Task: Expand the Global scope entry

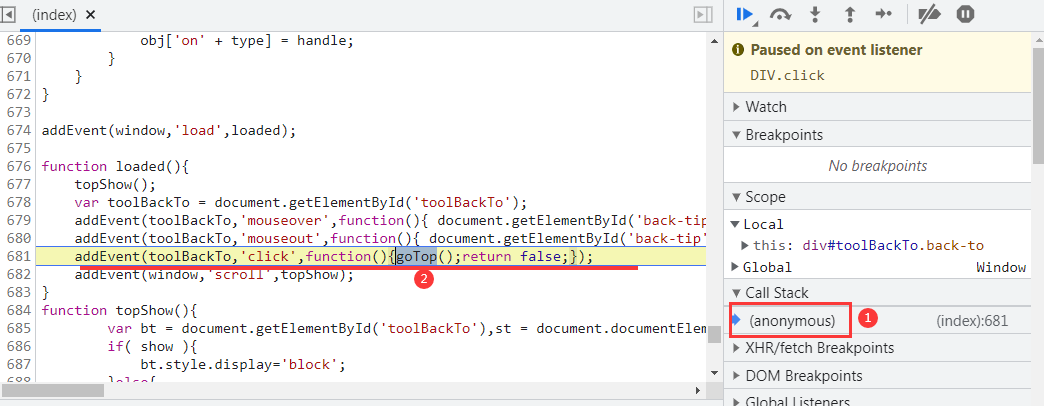Action: (x=737, y=267)
